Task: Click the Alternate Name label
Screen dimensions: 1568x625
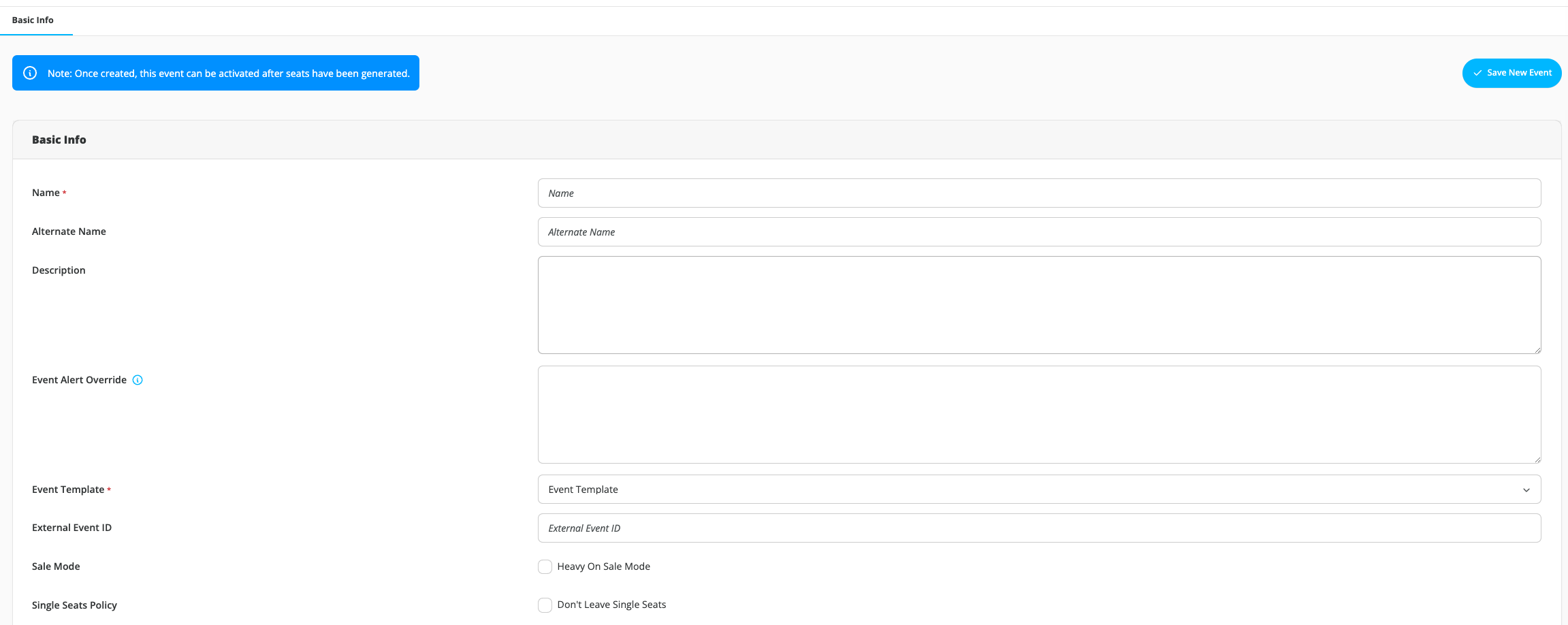Action: pos(69,231)
